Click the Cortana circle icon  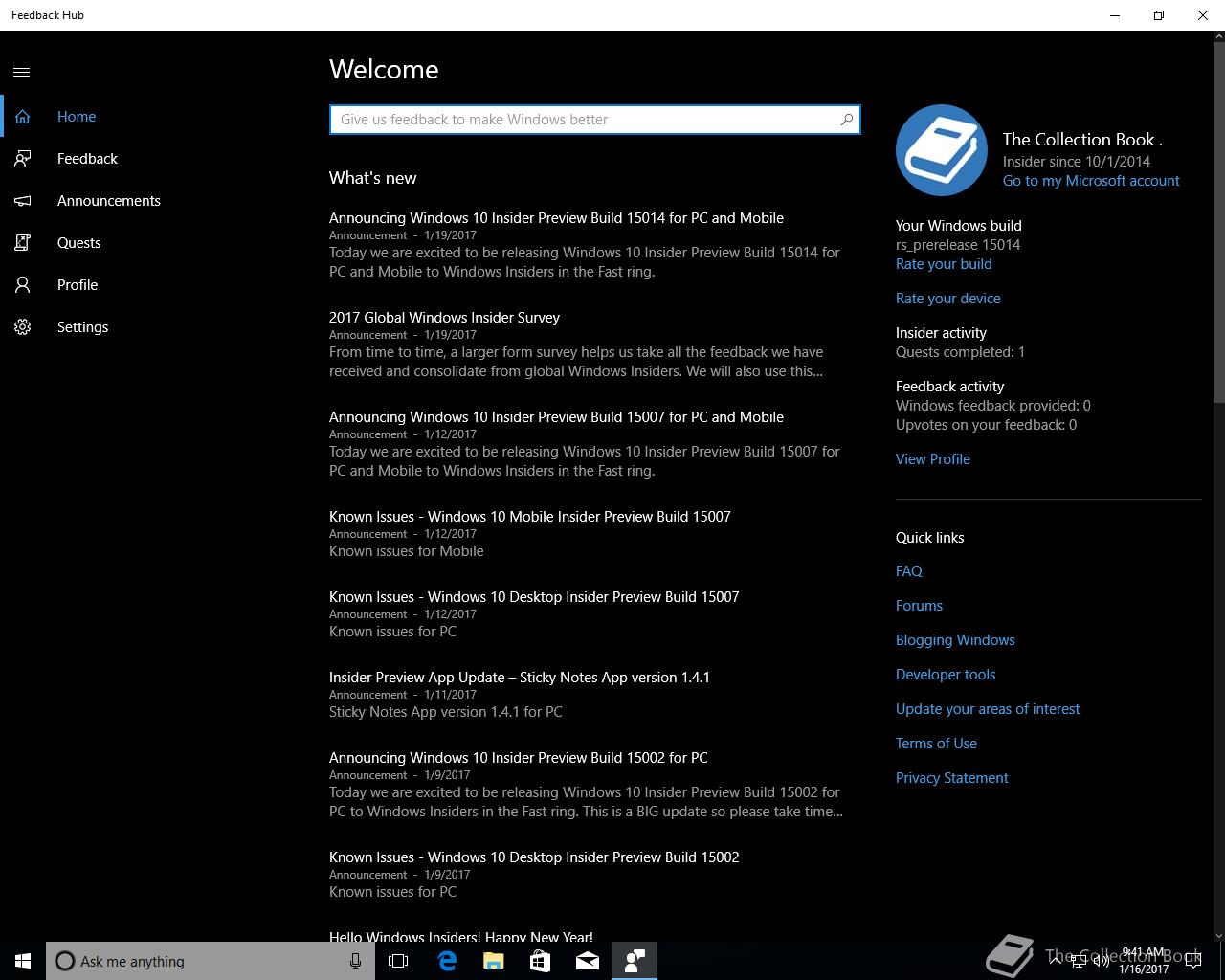(64, 961)
